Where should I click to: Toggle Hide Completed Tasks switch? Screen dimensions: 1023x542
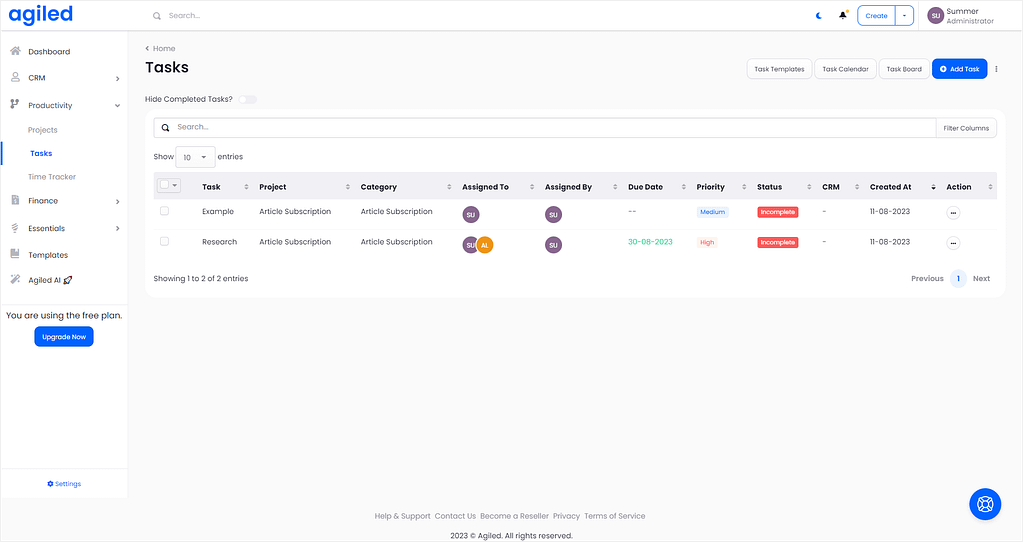pyautogui.click(x=247, y=99)
